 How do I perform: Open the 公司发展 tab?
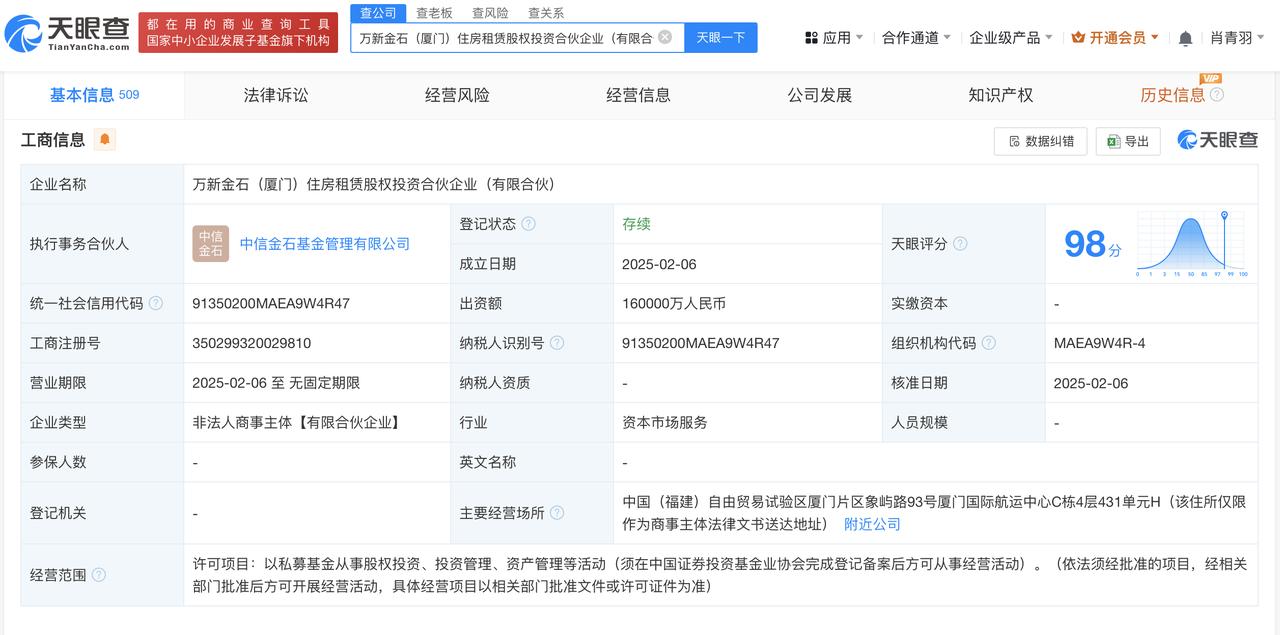(819, 95)
